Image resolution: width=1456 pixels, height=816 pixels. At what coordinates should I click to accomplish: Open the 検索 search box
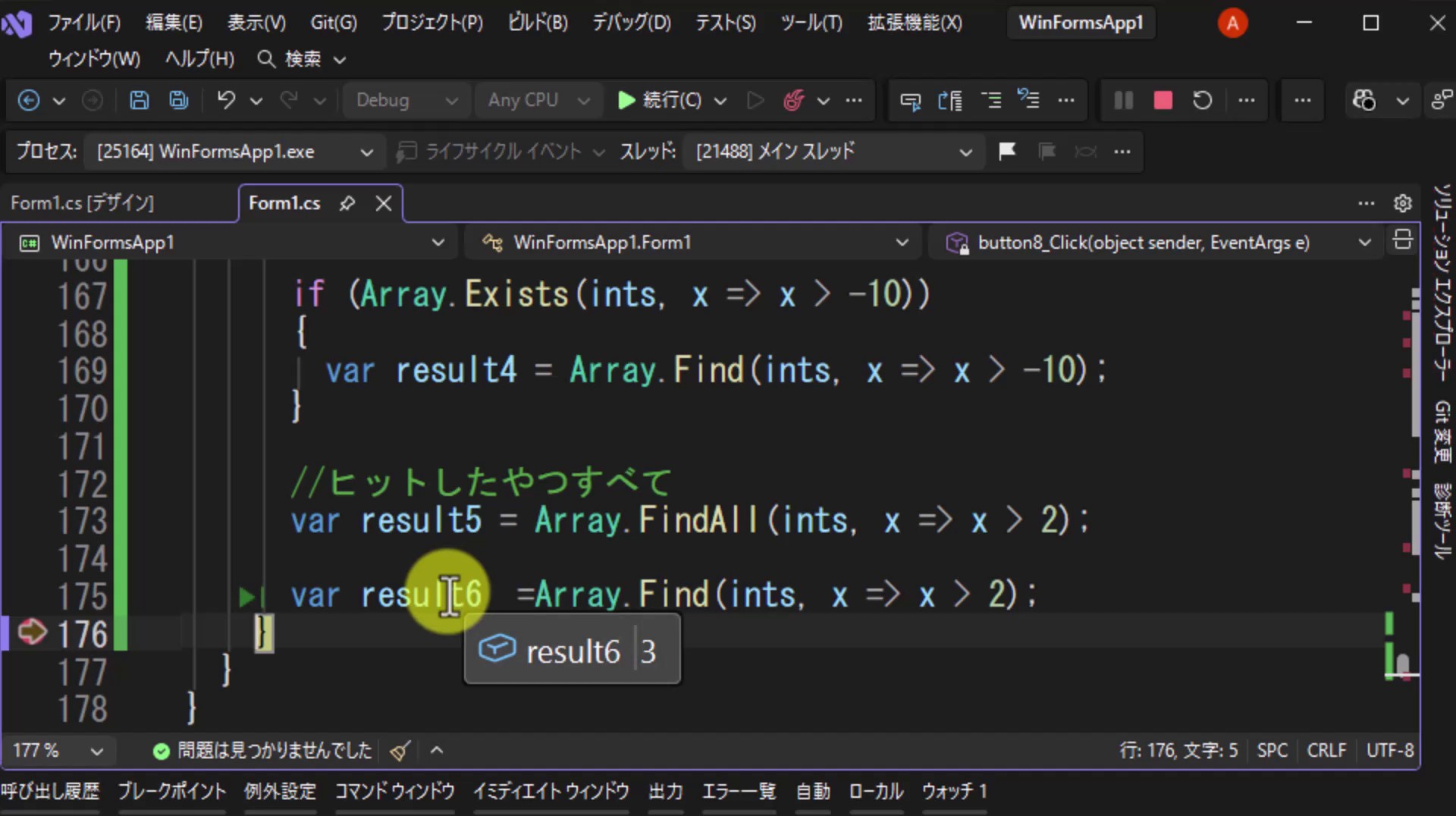pos(302,58)
